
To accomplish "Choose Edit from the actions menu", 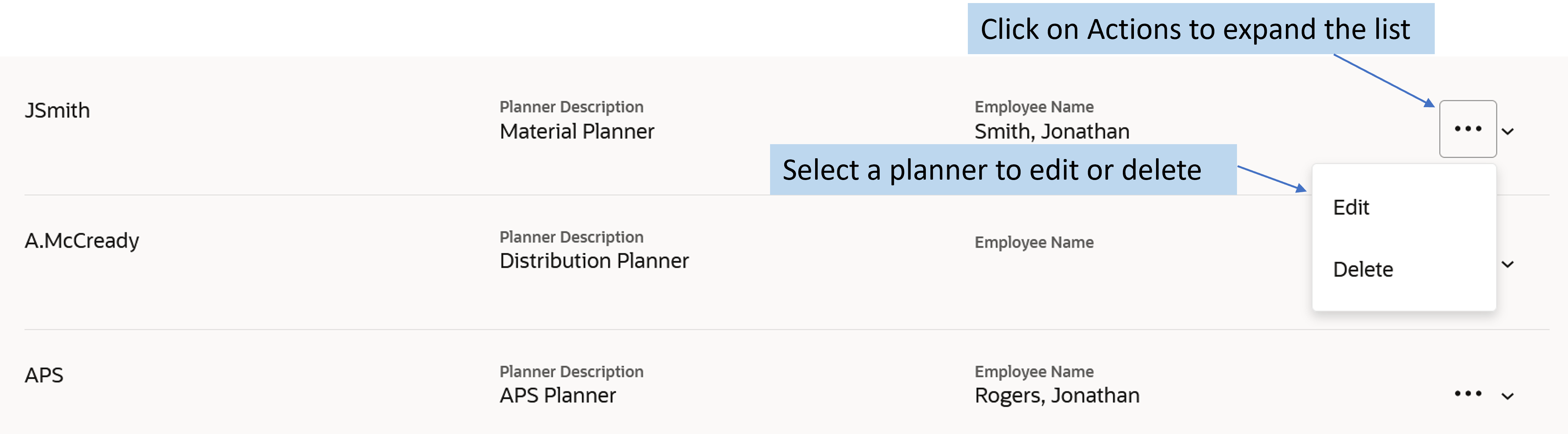I will [1351, 208].
